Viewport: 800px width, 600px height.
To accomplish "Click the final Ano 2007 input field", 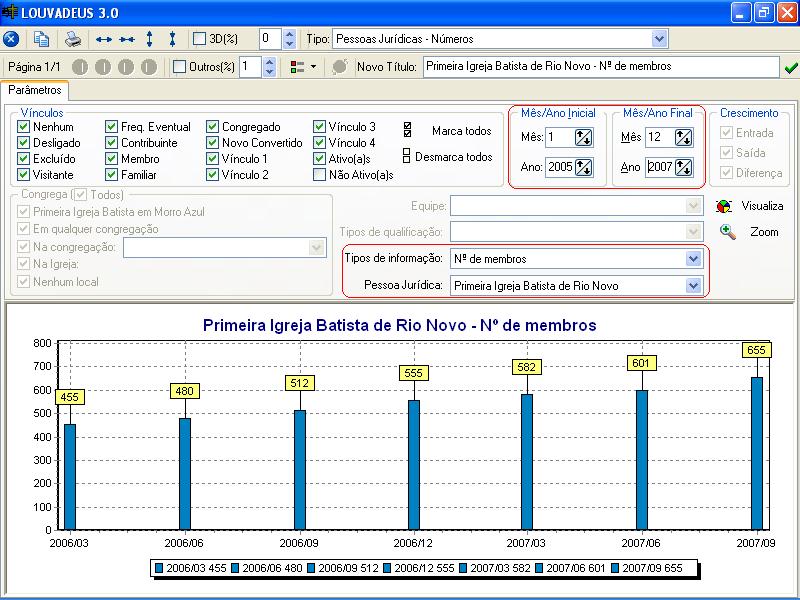I will (x=660, y=167).
